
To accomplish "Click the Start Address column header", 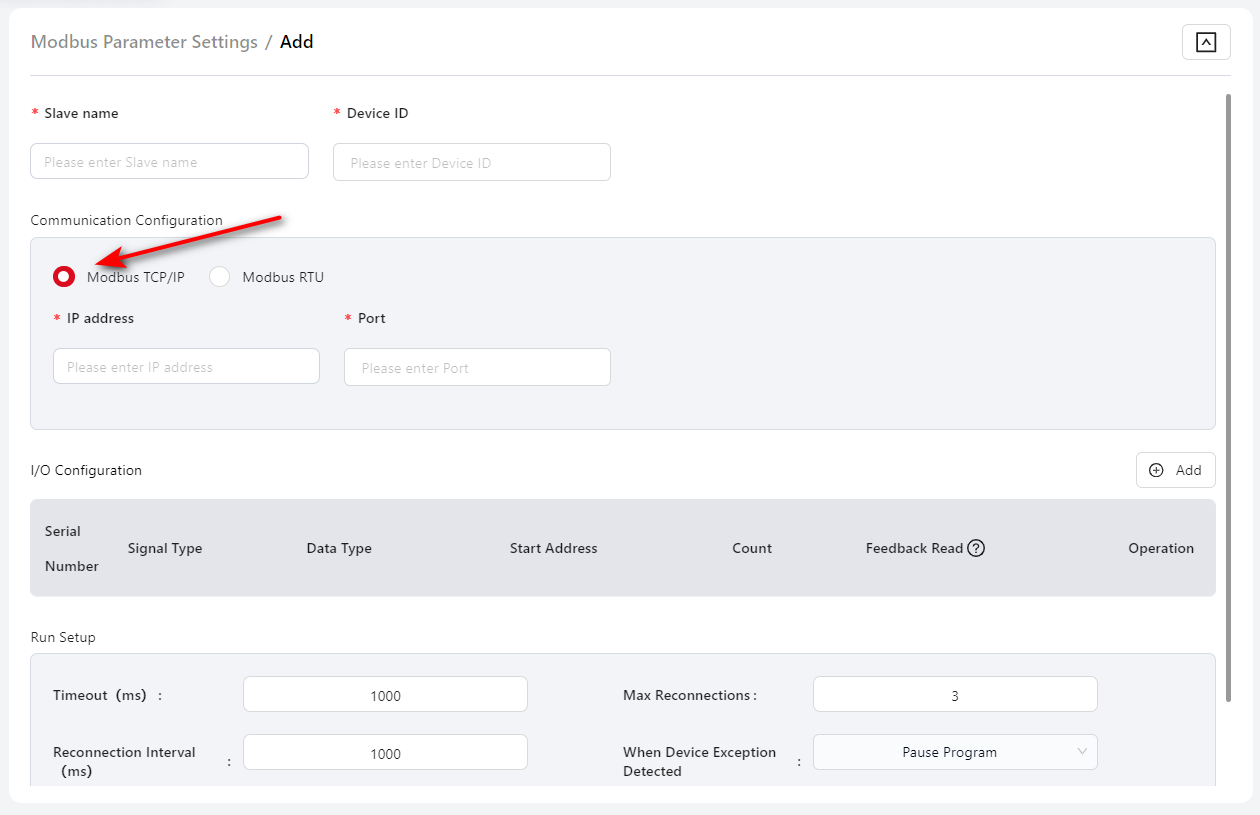I will point(553,548).
